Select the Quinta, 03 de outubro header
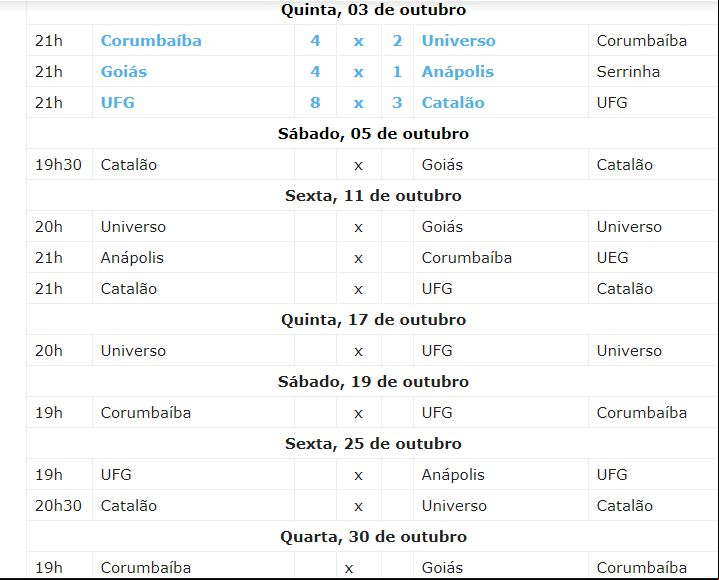The width and height of the screenshot is (719, 580). click(373, 10)
